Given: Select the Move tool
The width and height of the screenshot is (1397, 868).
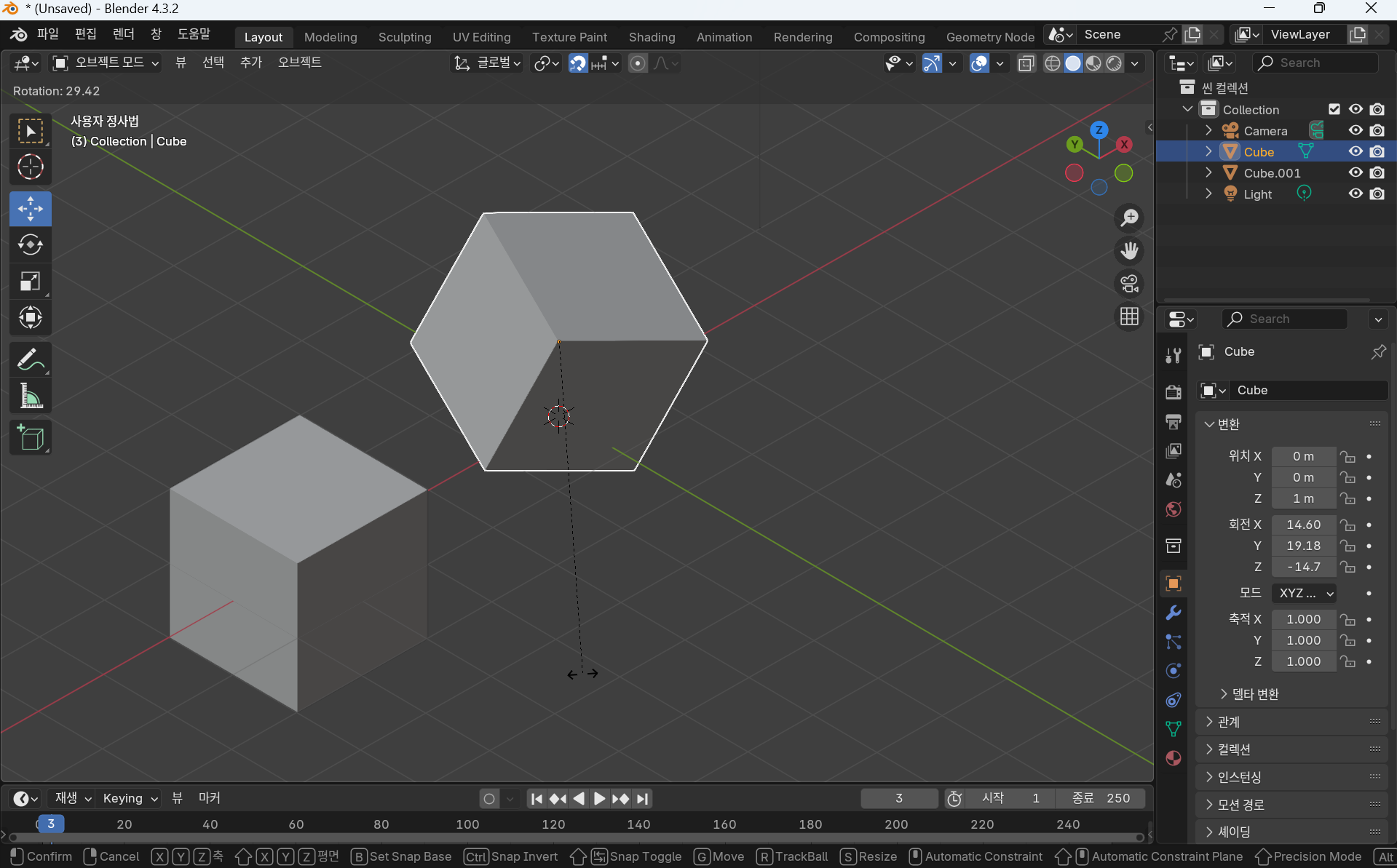Looking at the screenshot, I should [31, 210].
